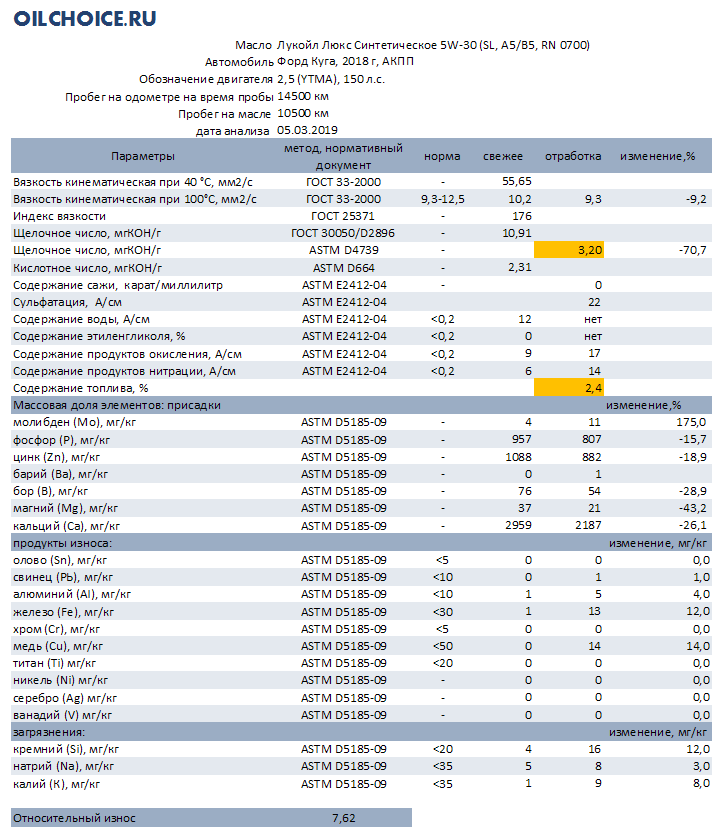The width and height of the screenshot is (722, 835).
Task: Click the OILCHOICE.RU logo
Action: [85, 19]
